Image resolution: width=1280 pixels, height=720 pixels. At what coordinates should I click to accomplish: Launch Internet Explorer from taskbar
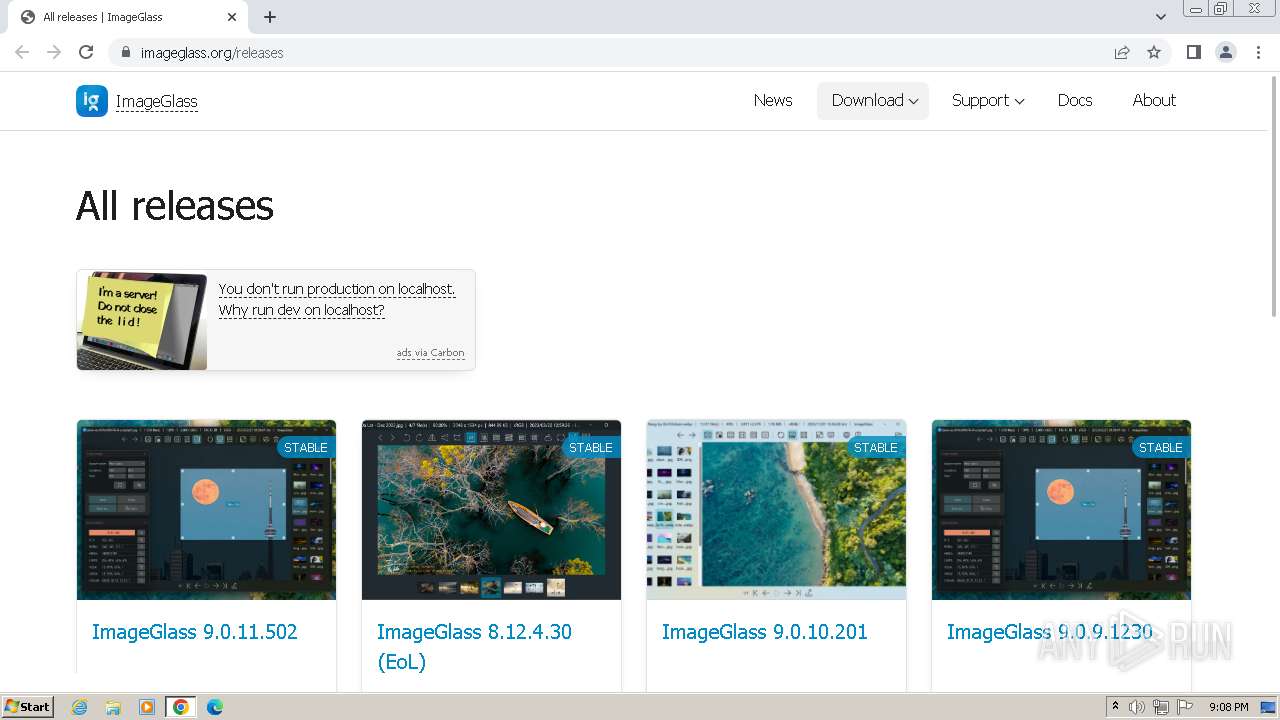[x=79, y=707]
